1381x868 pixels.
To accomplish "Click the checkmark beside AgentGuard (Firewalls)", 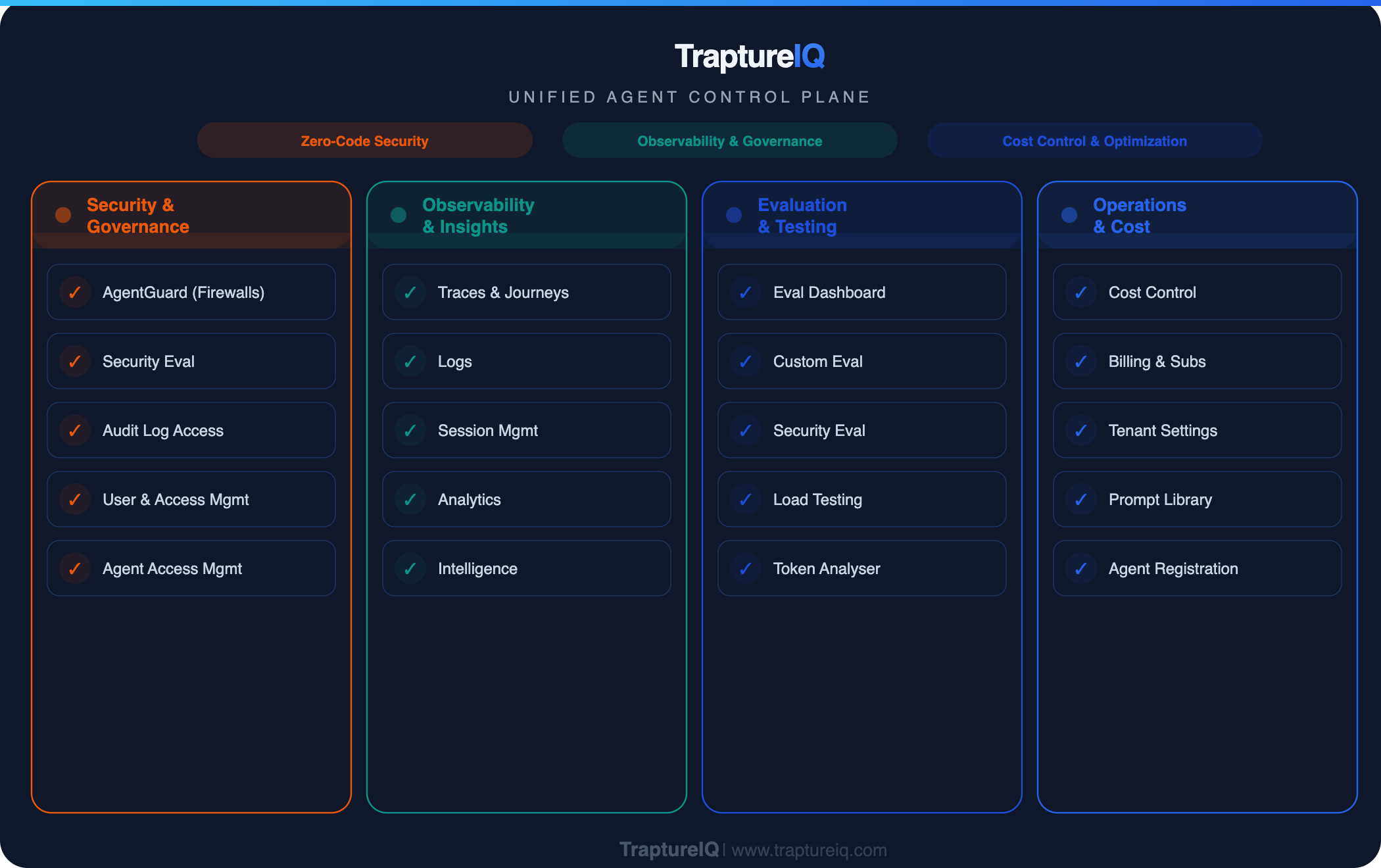I will pos(75,293).
